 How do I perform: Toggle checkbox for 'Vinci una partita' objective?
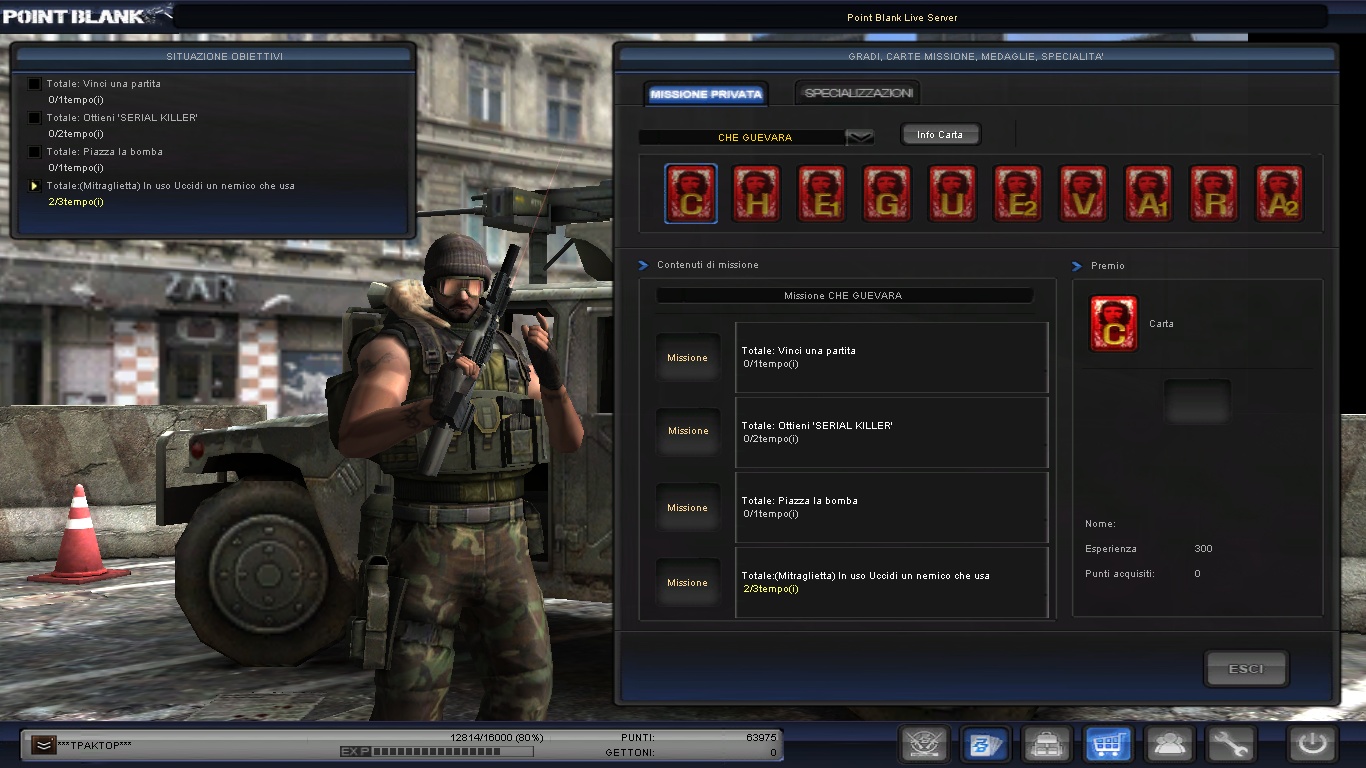click(35, 84)
